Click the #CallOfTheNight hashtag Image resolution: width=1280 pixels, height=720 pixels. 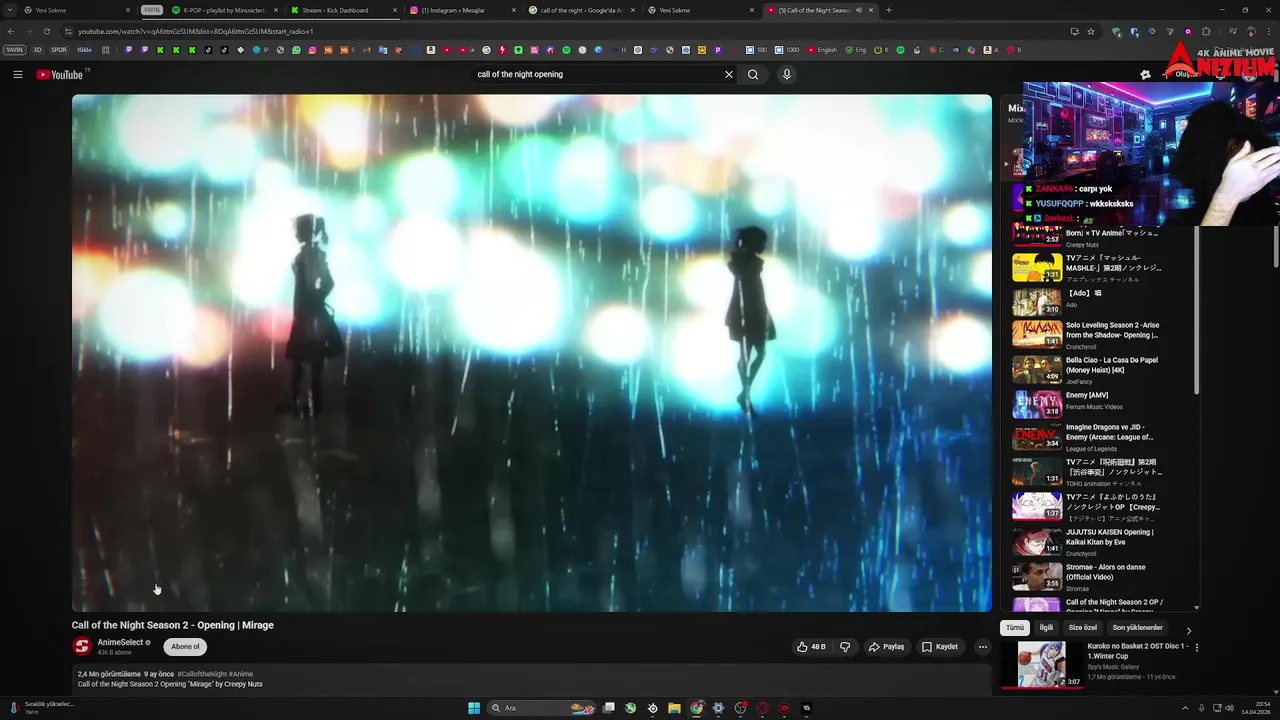[202, 674]
